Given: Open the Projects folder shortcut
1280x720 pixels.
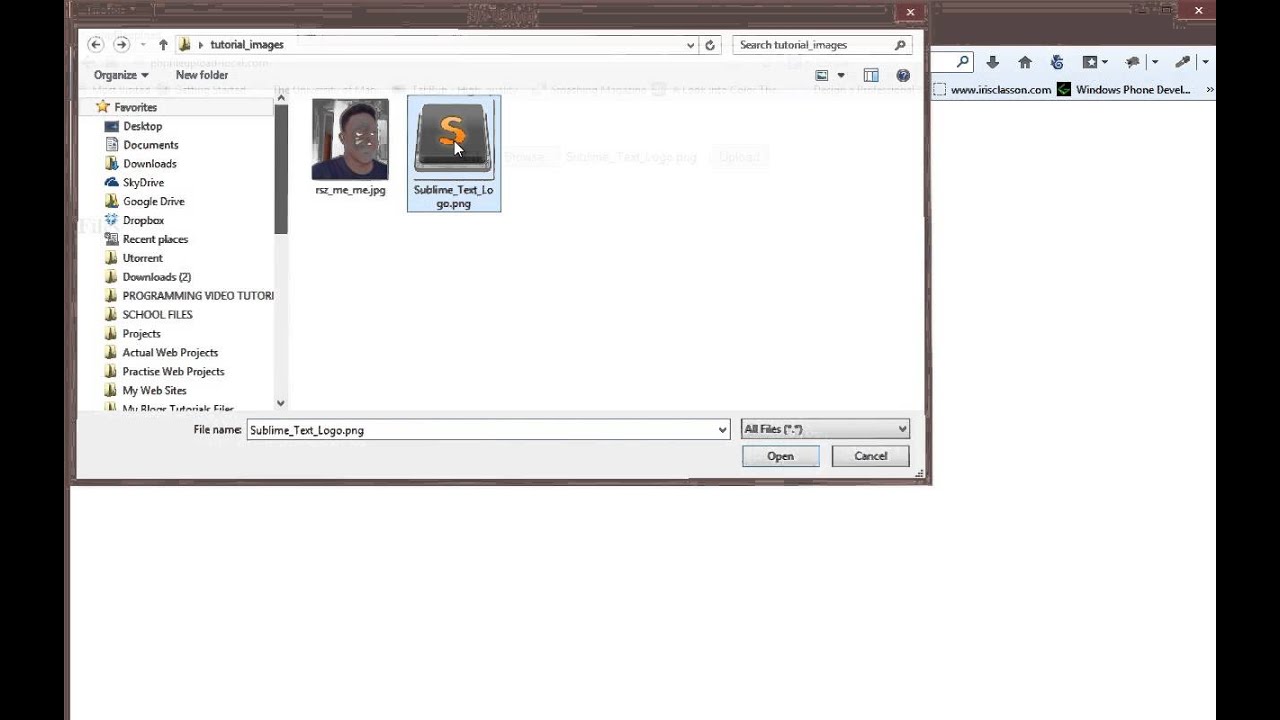Looking at the screenshot, I should point(141,334).
